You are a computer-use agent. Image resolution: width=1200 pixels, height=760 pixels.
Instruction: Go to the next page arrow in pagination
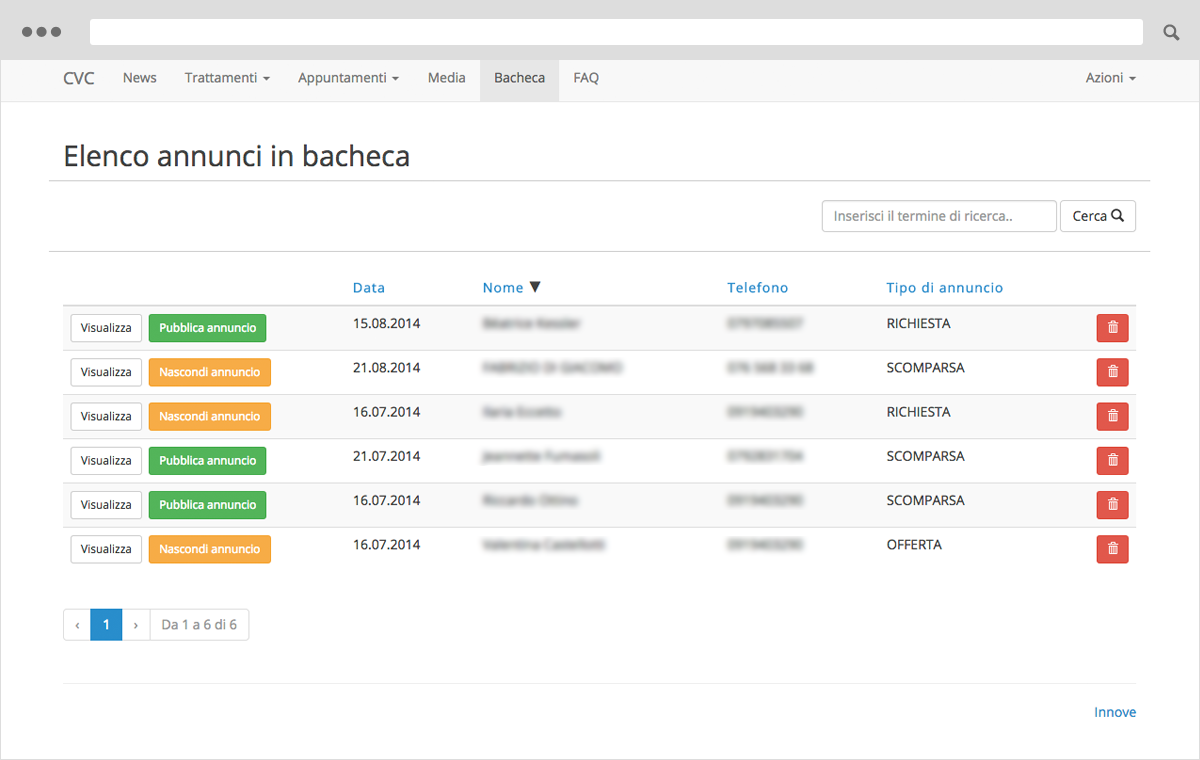point(136,625)
